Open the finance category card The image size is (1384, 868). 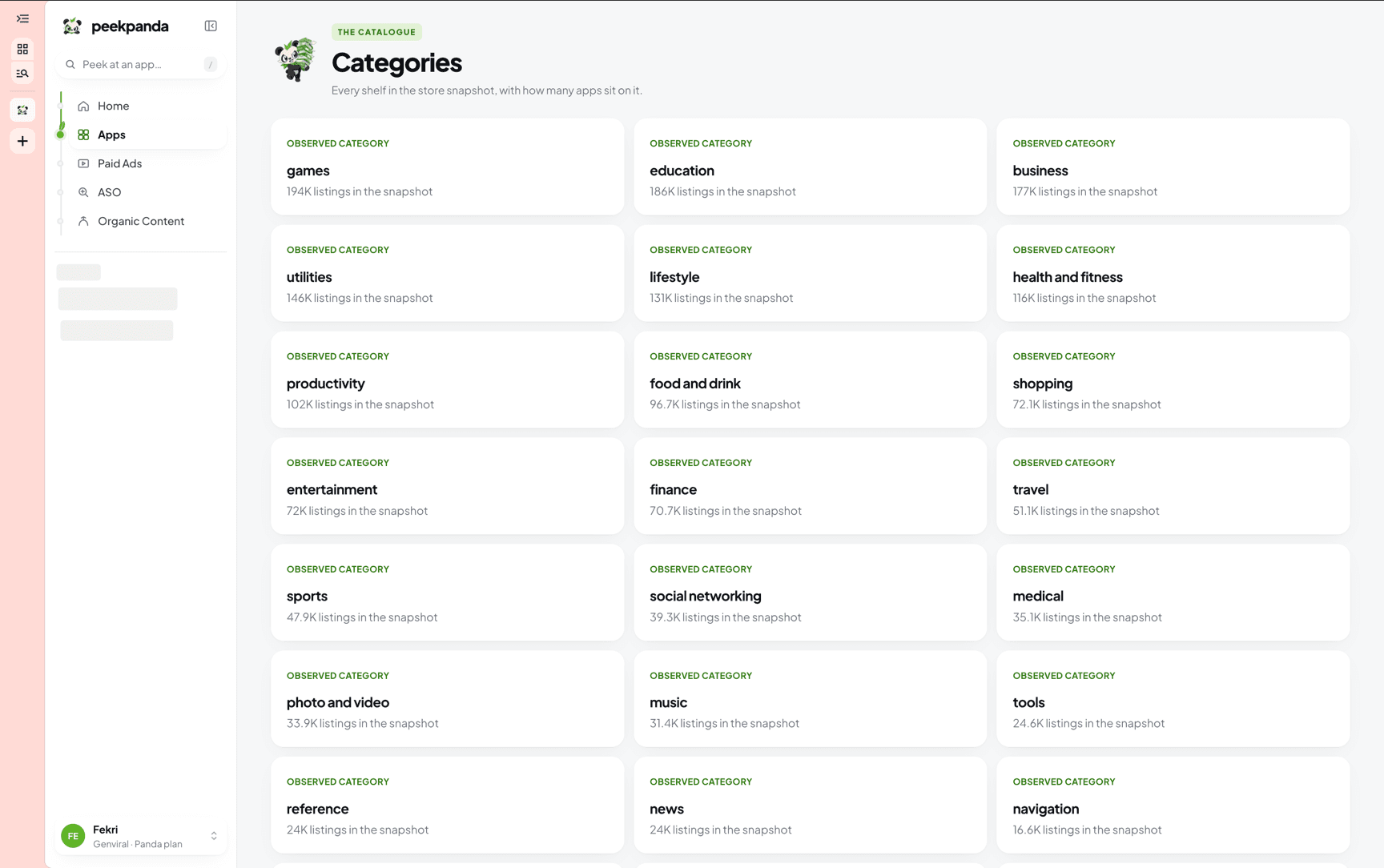811,486
